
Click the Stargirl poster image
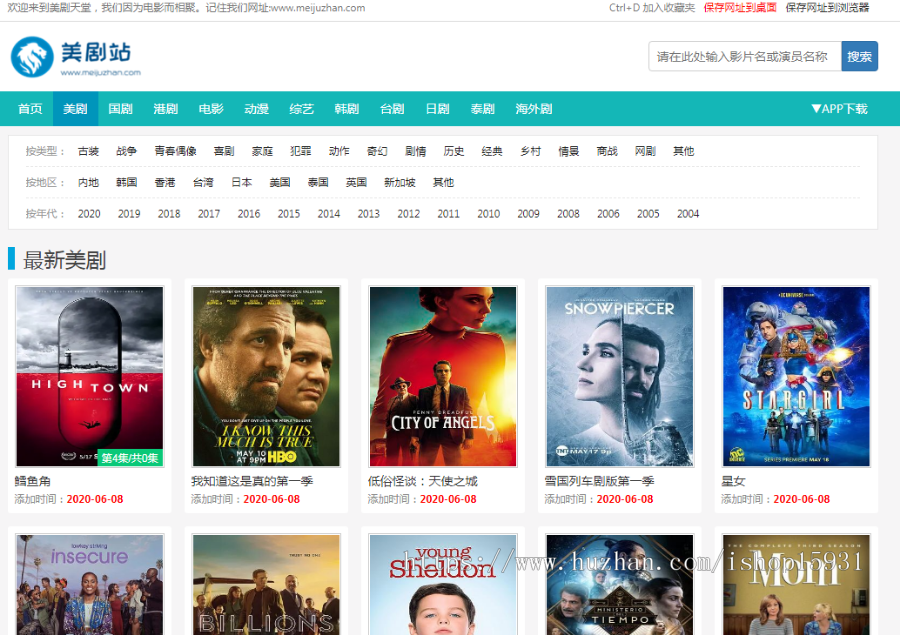click(x=796, y=376)
